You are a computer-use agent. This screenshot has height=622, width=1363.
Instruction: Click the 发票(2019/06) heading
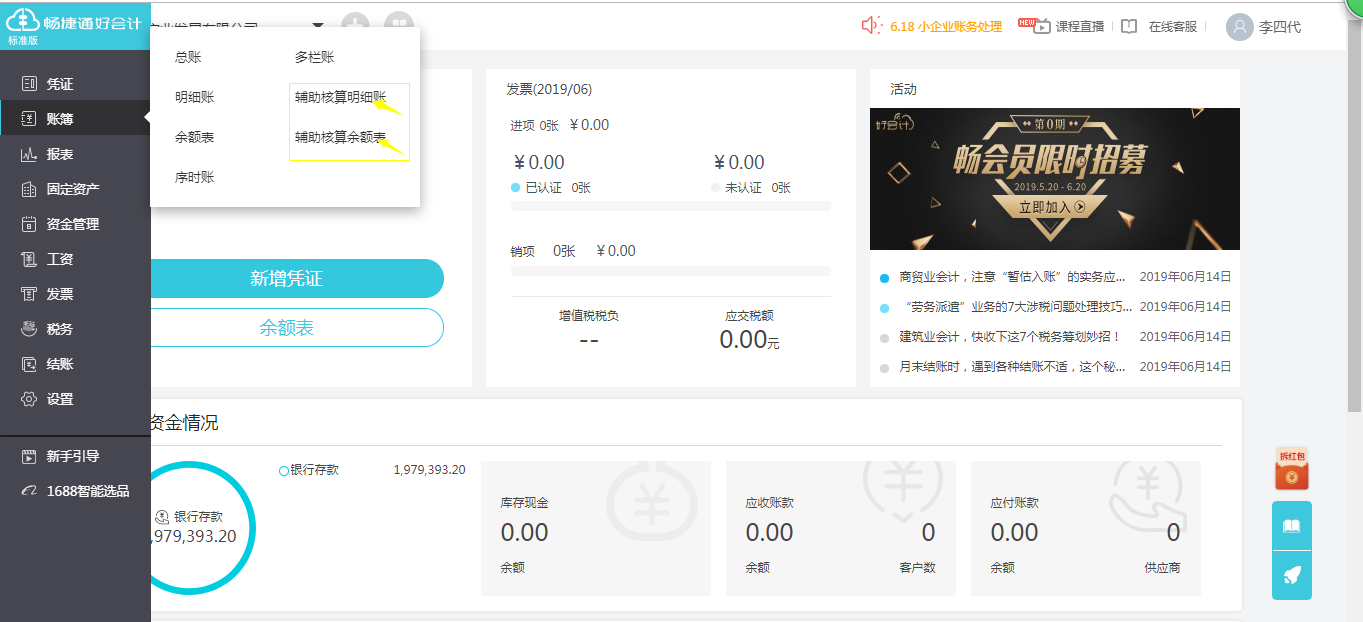[x=549, y=89]
